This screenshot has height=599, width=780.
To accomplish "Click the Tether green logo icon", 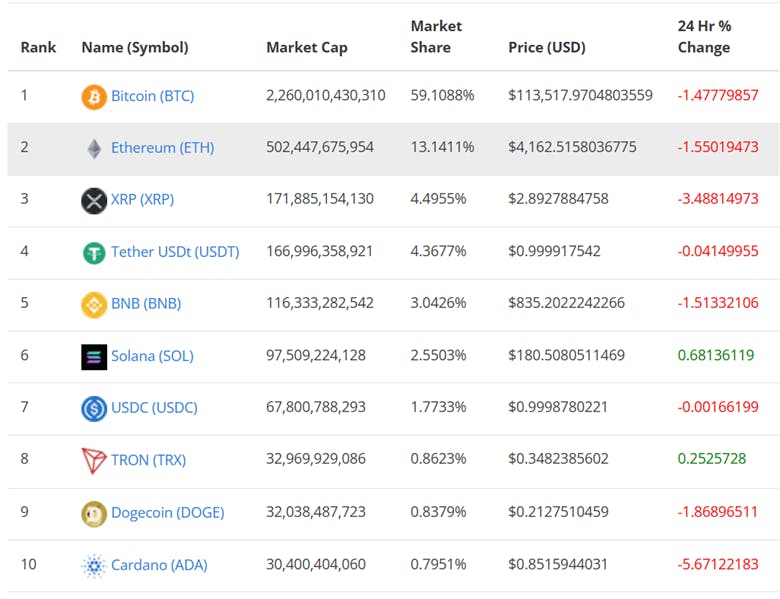I will click(x=94, y=253).
